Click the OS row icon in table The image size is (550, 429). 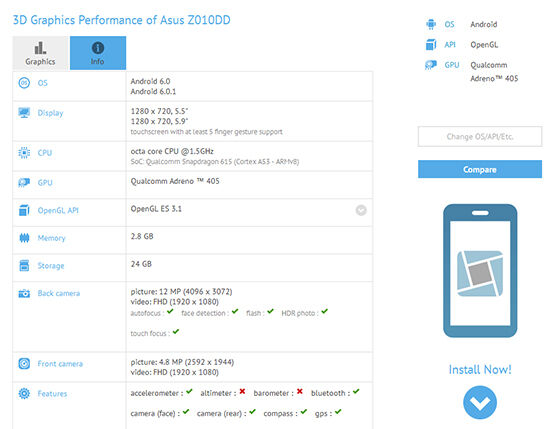coord(24,83)
